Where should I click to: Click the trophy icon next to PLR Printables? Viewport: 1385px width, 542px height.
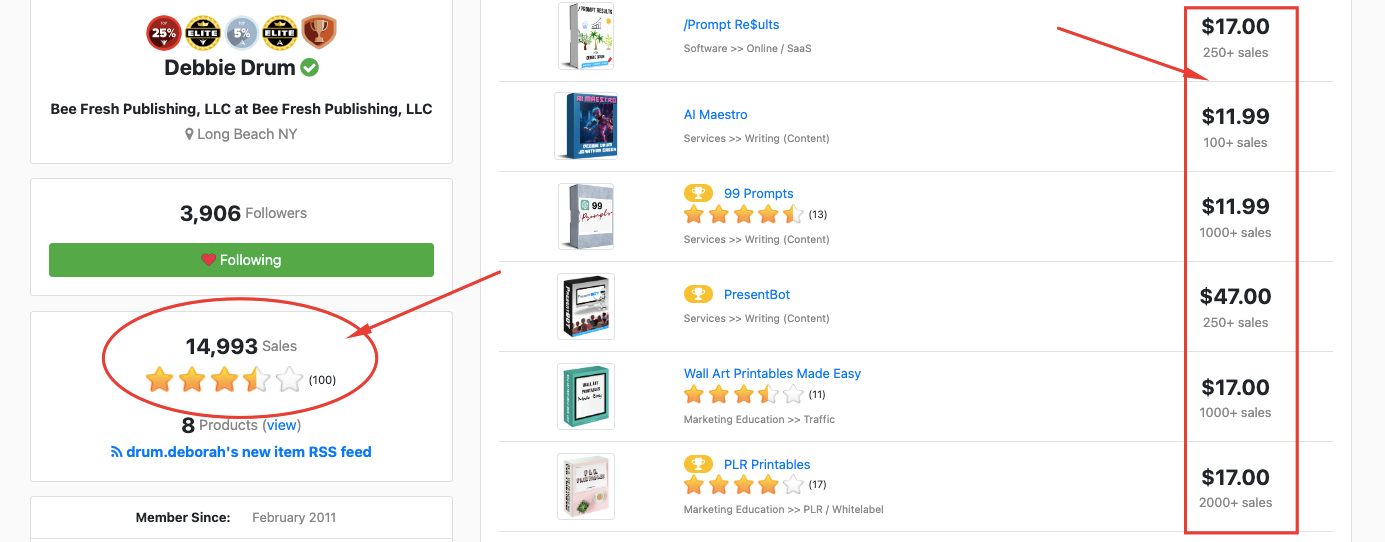coord(698,464)
